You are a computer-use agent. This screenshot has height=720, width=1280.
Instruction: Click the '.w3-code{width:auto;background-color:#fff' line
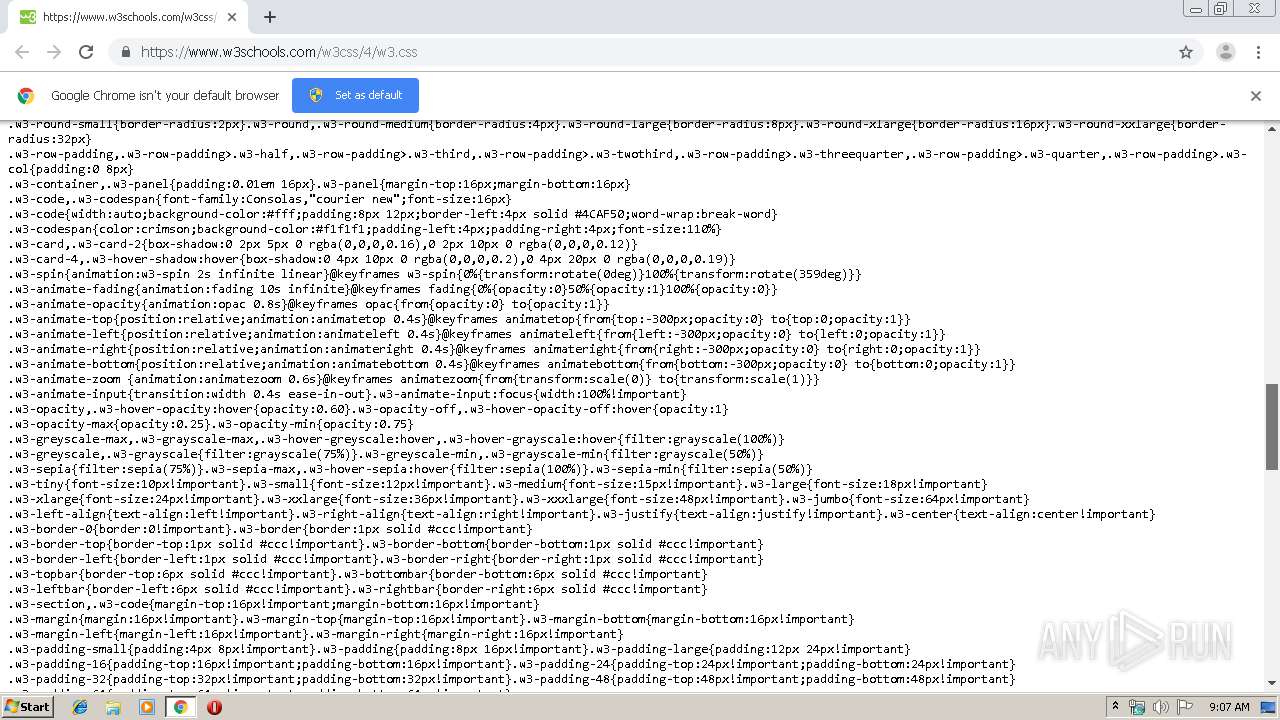392,214
